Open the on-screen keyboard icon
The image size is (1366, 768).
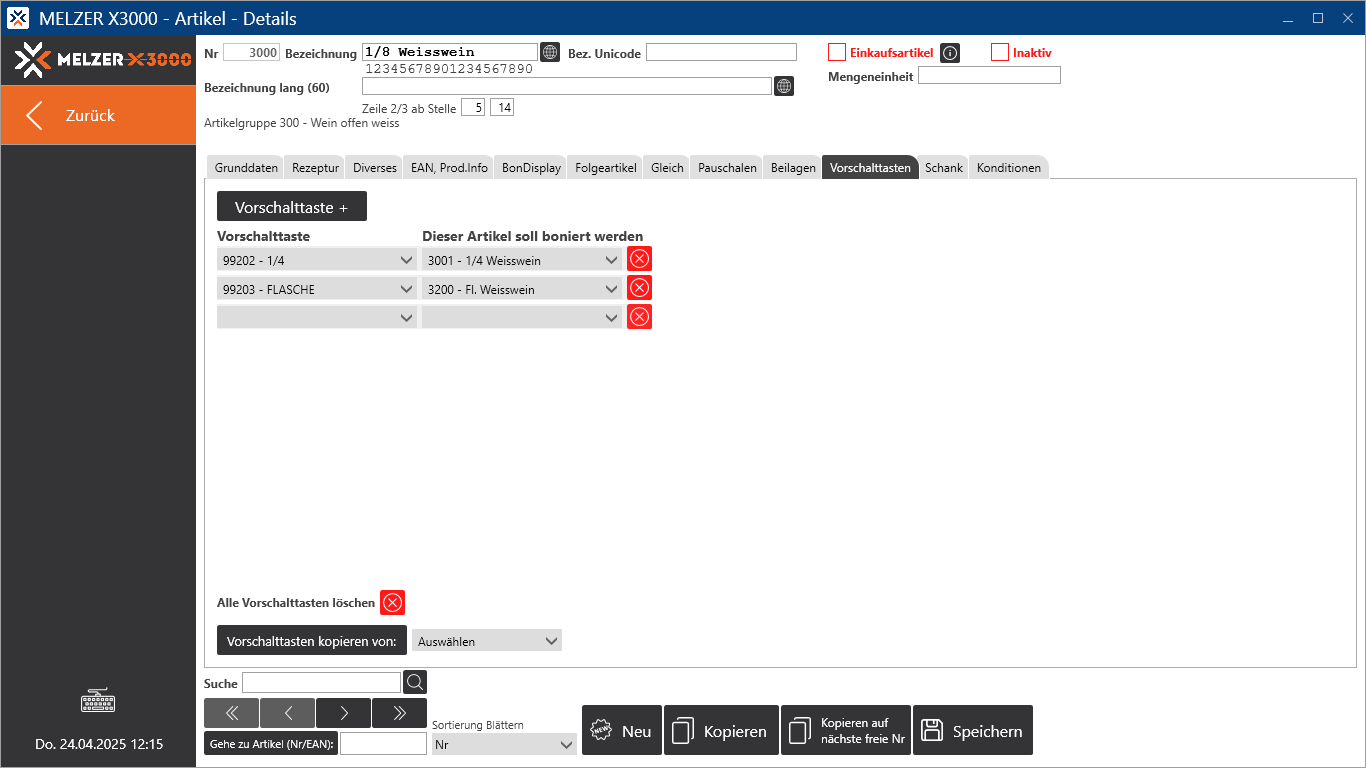click(98, 701)
